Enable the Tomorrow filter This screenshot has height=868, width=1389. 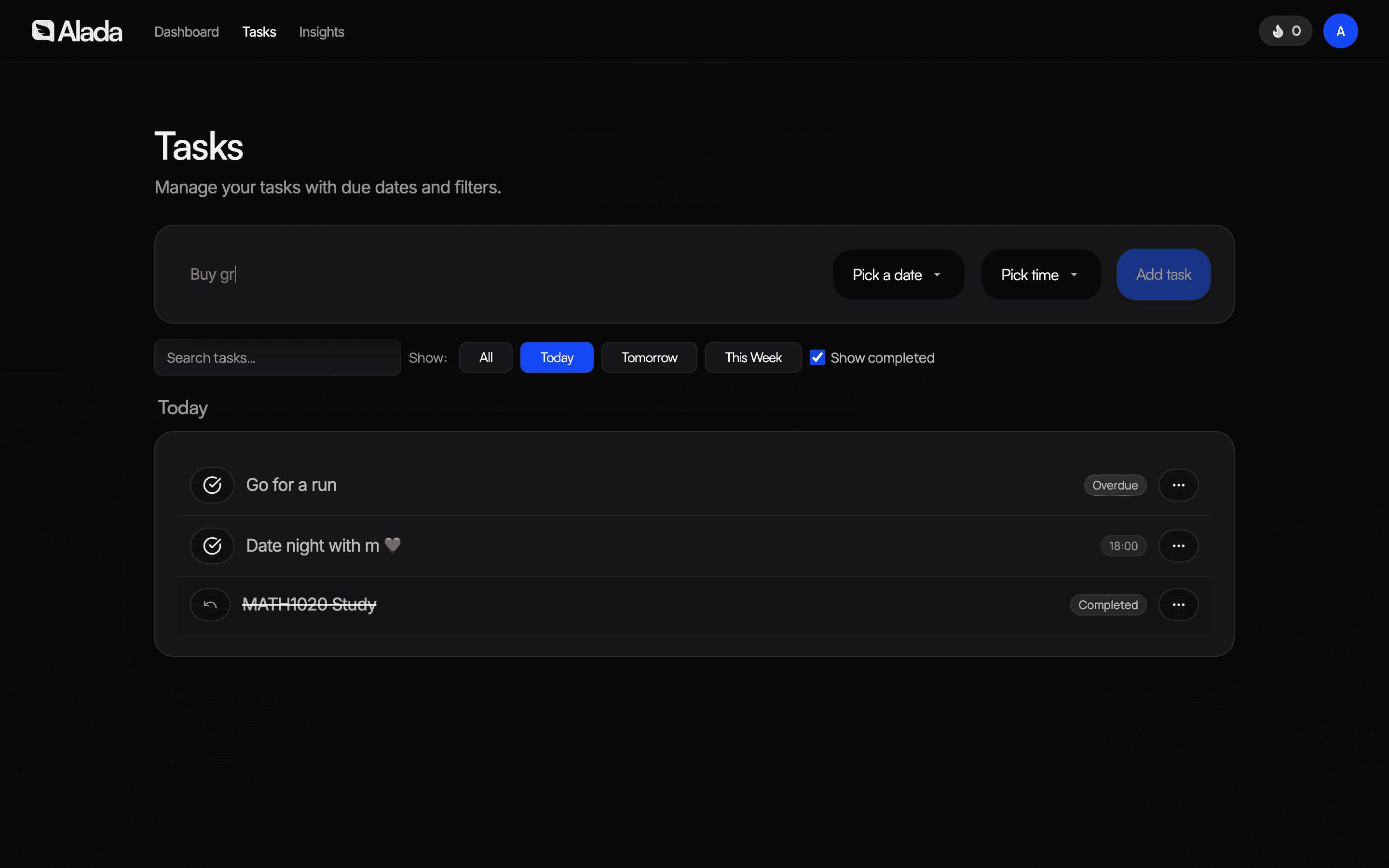pos(649,357)
